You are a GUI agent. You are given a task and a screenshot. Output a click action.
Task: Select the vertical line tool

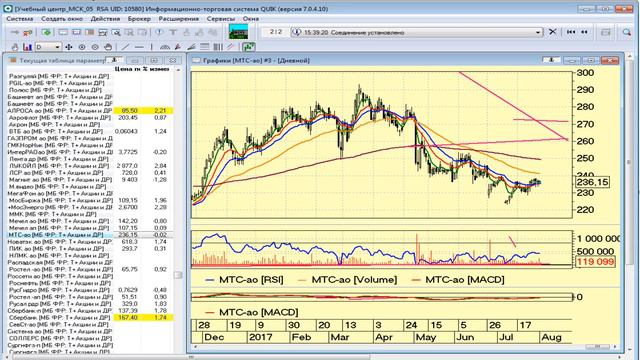tap(151, 47)
